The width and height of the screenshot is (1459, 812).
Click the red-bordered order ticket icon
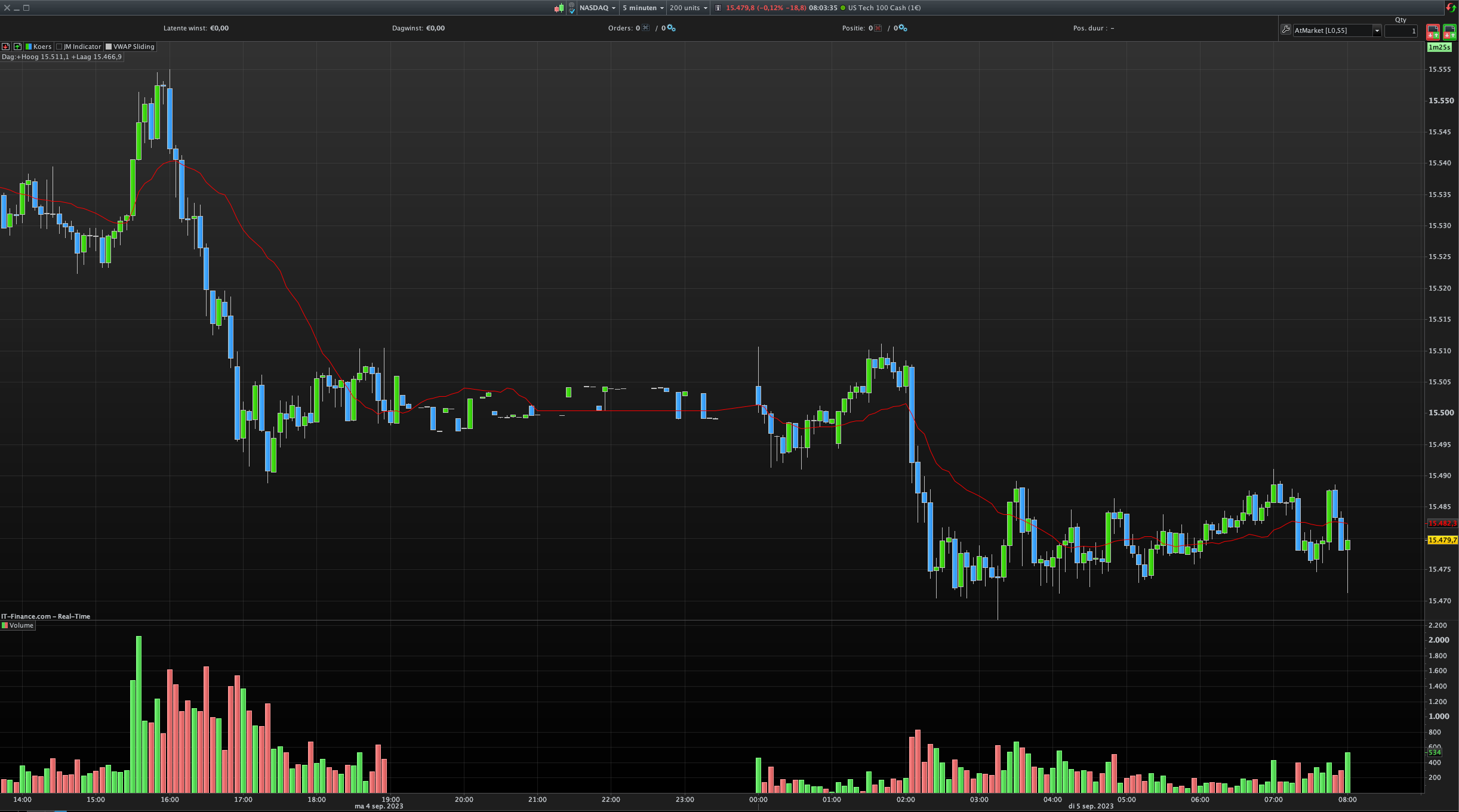(x=1433, y=31)
